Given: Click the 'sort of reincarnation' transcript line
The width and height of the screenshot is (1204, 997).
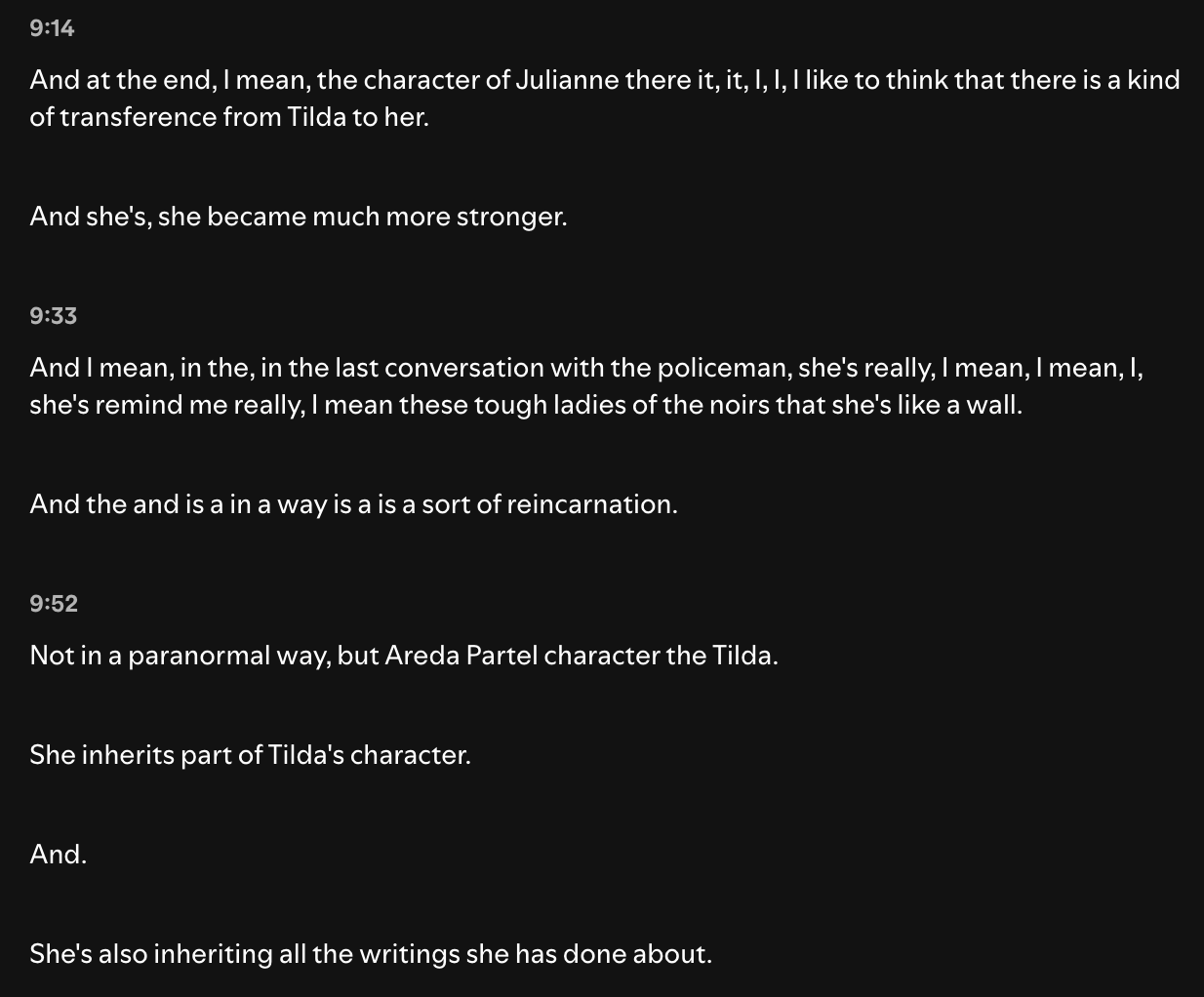Looking at the screenshot, I should tap(353, 504).
